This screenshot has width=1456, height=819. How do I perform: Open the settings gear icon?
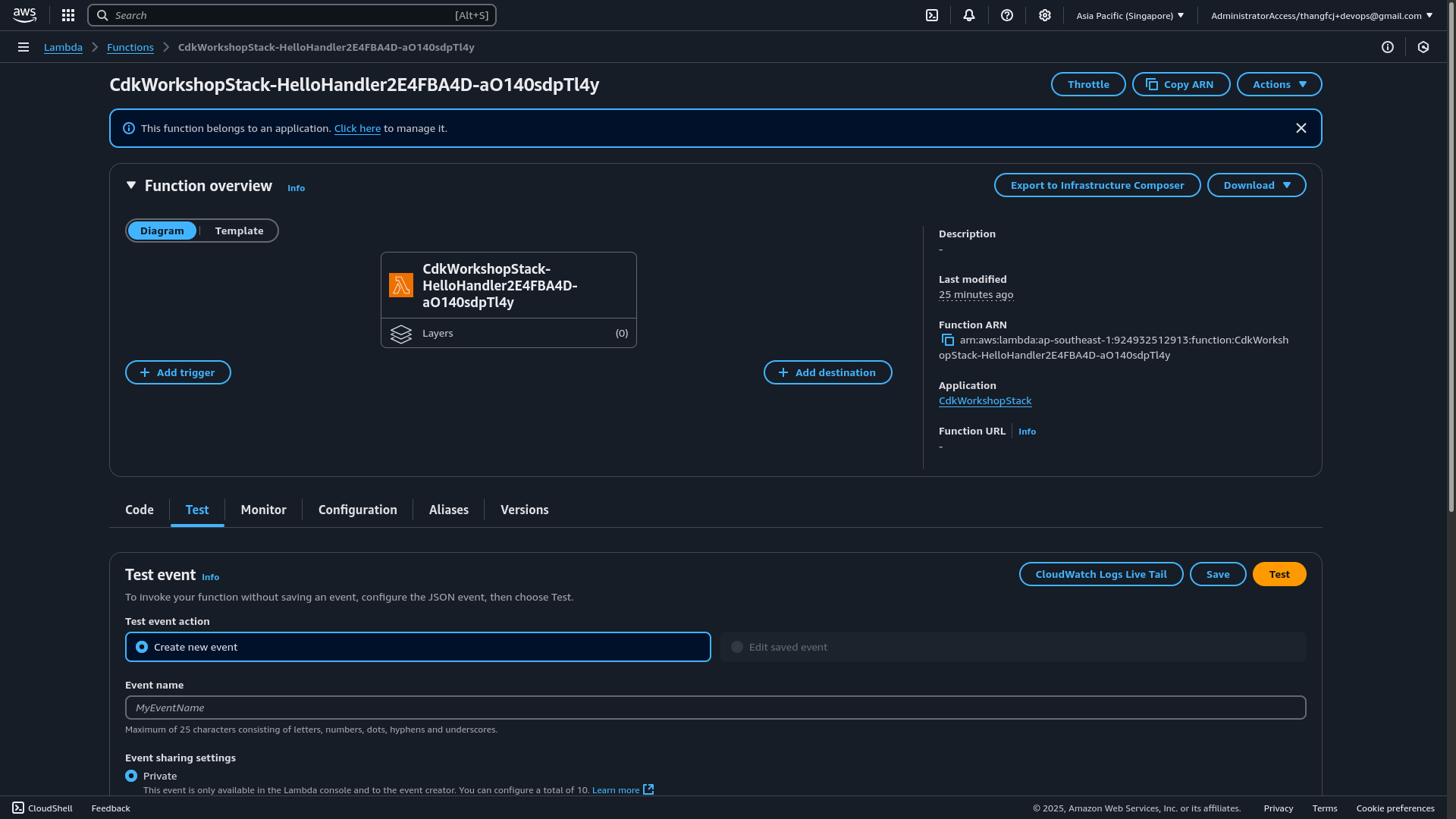1045,15
